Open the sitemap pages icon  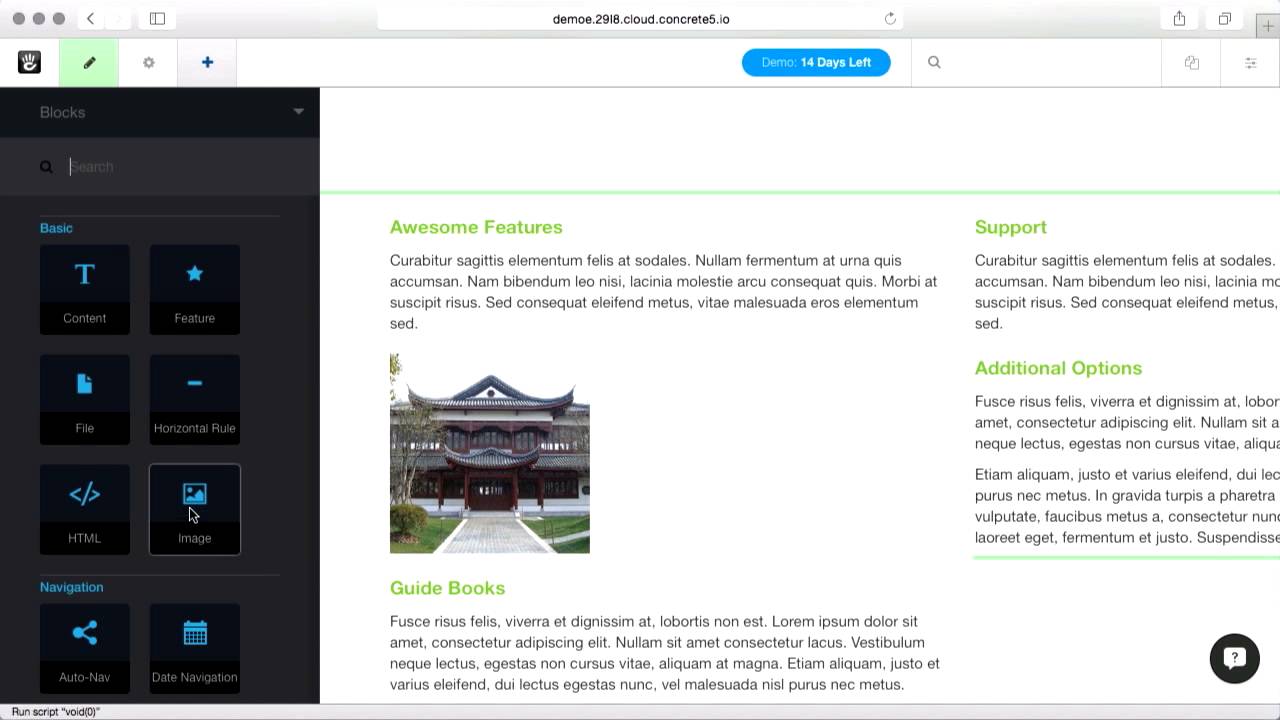point(1191,62)
